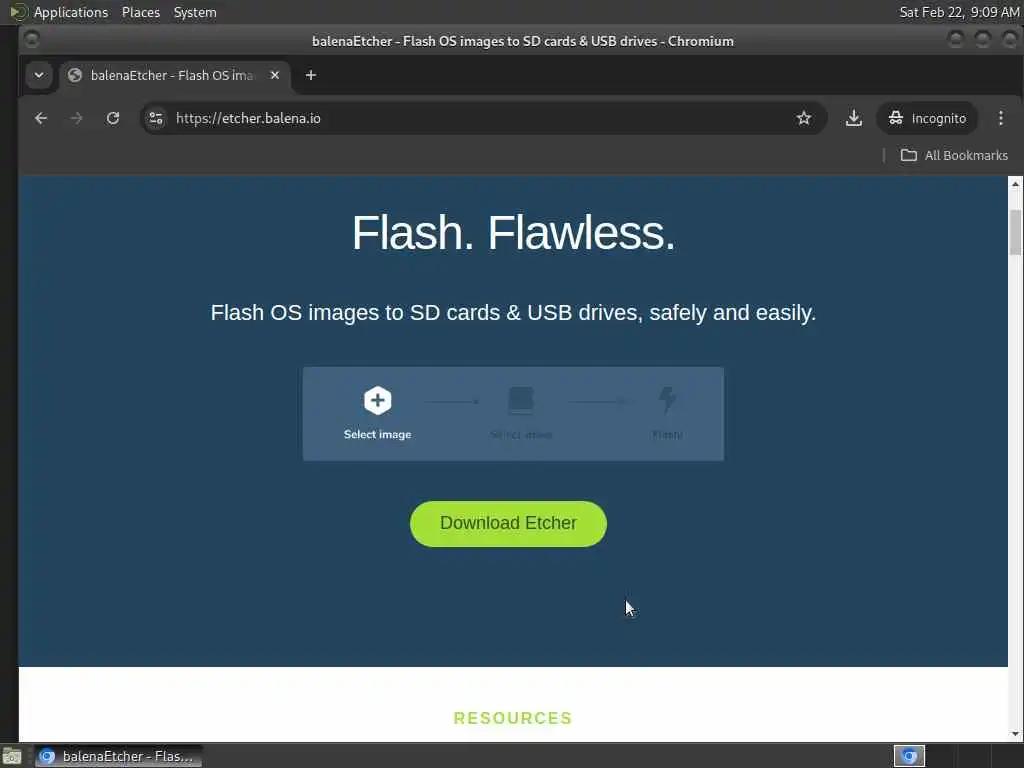Screen dimensions: 1024x768
Task: Click the show desktop icon in the bottom panel
Action: coord(12,757)
